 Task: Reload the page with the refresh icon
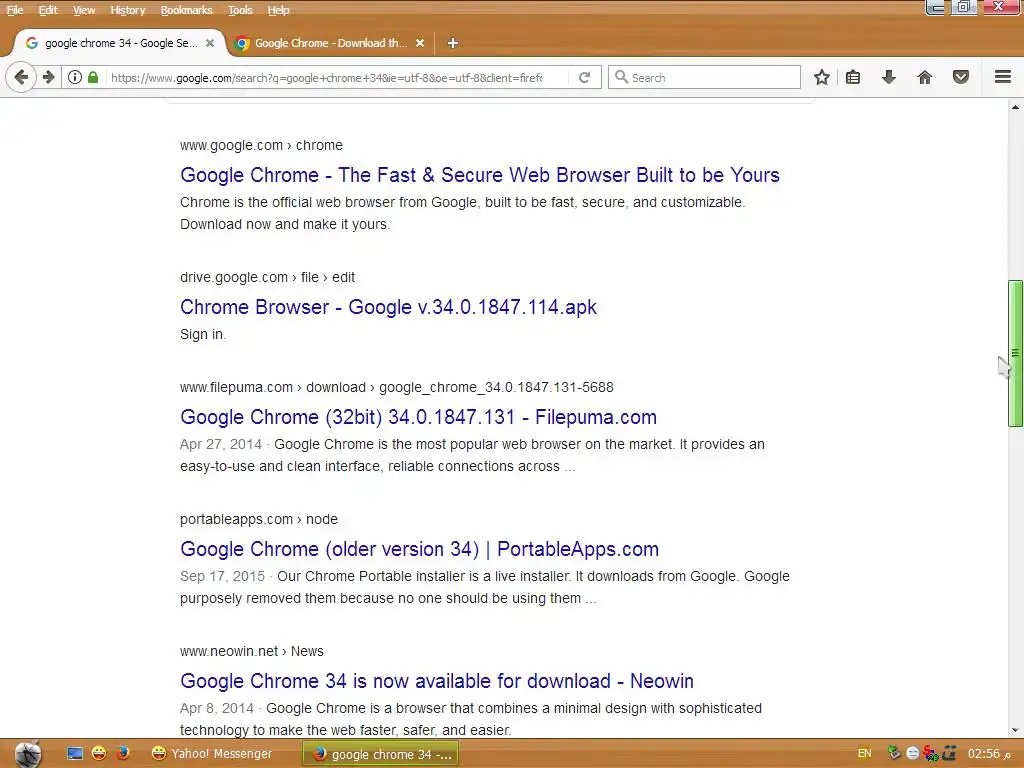tap(584, 77)
